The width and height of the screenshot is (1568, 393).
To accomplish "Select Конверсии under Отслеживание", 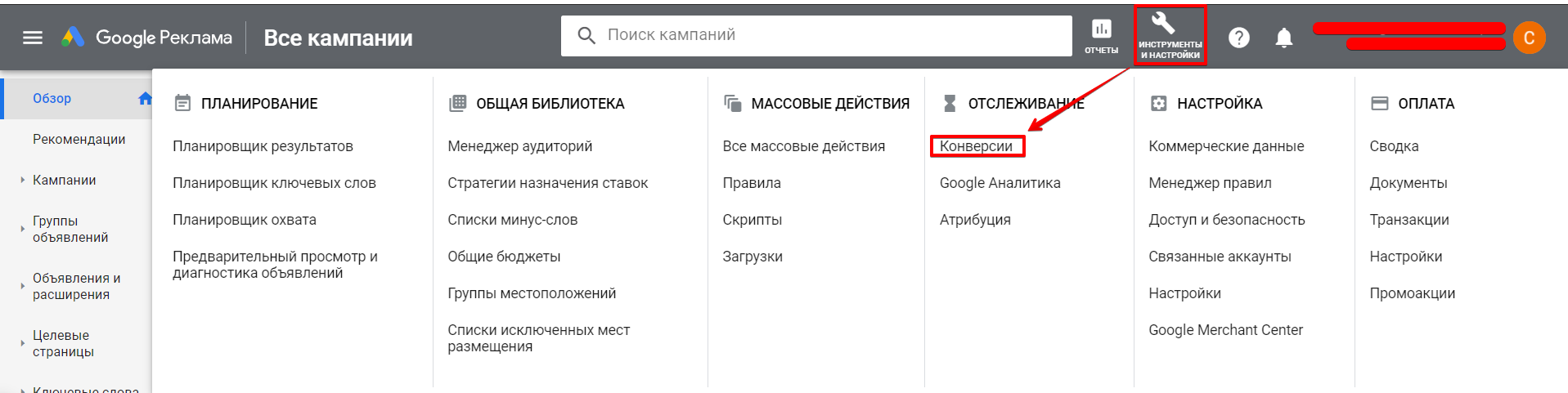I will pyautogui.click(x=976, y=146).
